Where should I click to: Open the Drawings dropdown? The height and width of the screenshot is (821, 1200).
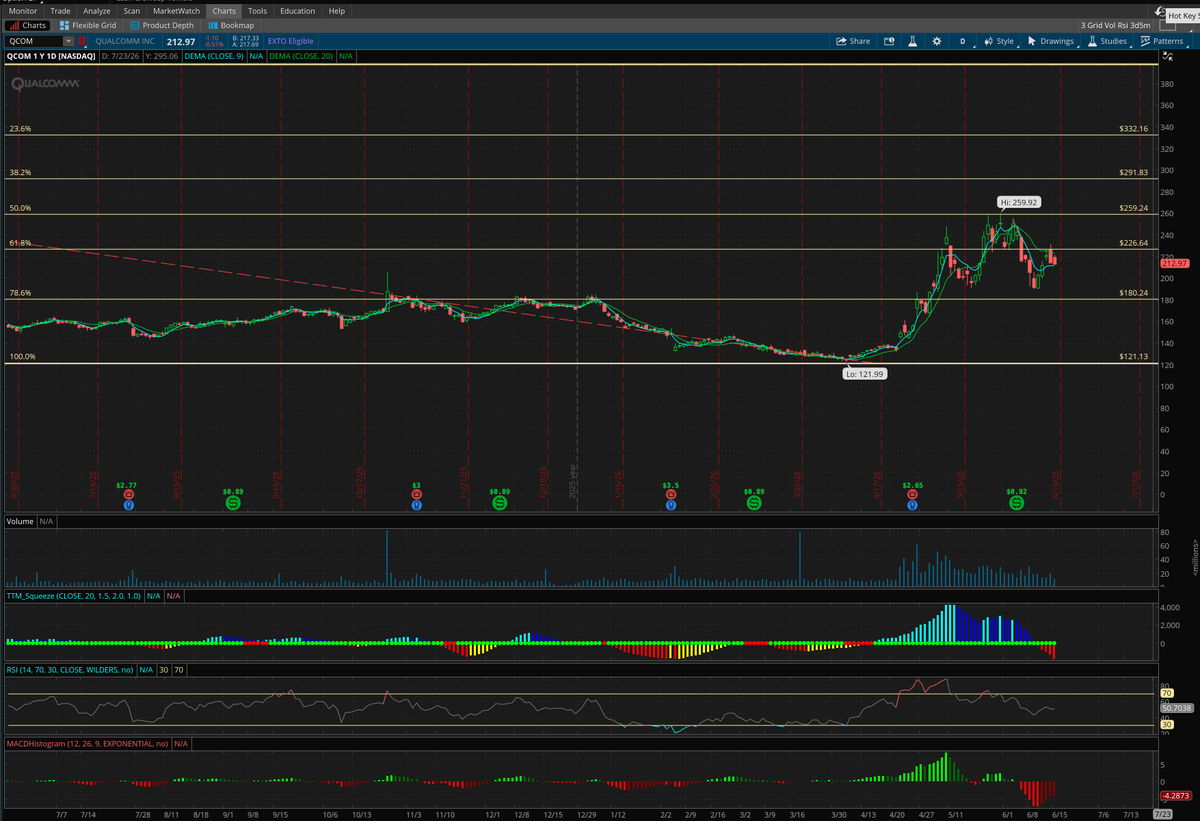1051,41
